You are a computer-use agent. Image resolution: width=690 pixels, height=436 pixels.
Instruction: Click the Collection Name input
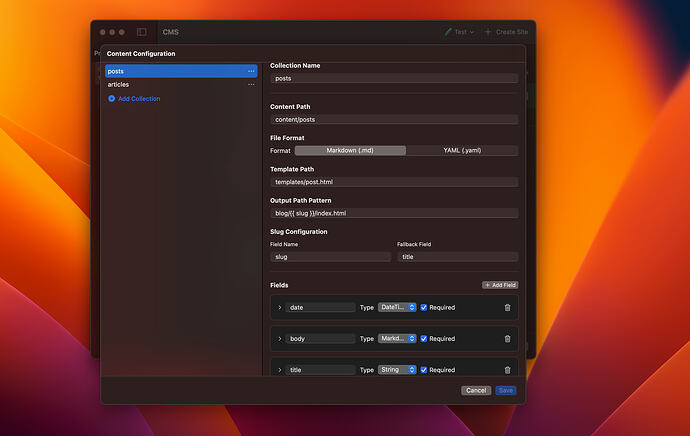coord(394,79)
